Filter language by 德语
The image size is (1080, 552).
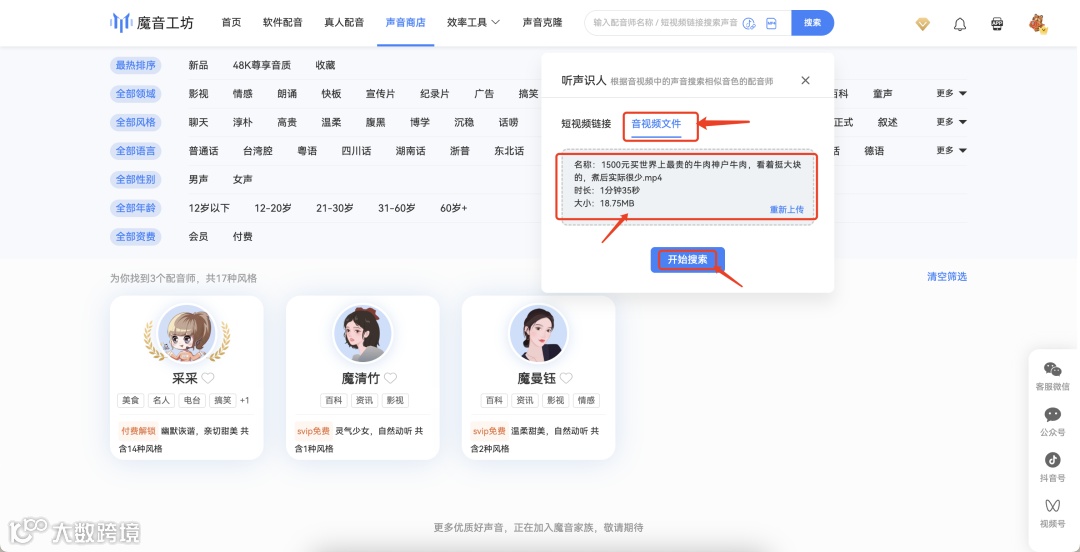[x=874, y=150]
